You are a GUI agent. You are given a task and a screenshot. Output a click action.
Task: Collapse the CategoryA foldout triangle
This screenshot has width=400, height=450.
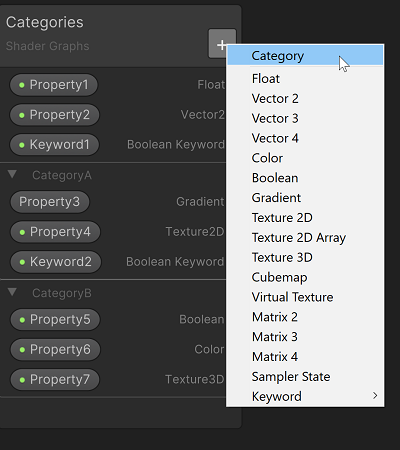click(x=12, y=174)
